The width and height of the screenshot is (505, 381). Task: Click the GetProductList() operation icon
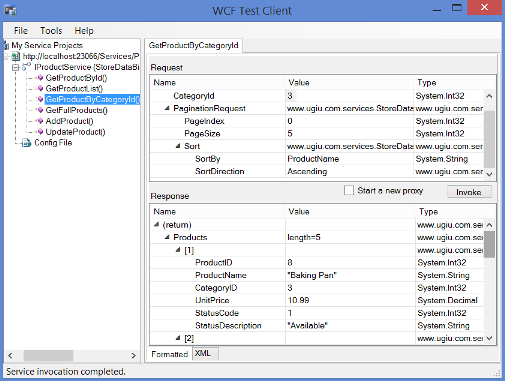pos(40,88)
